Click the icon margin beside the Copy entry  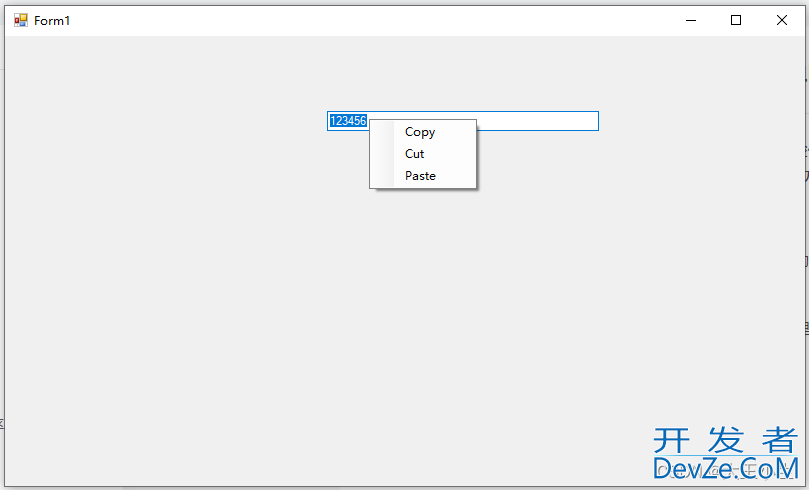382,132
